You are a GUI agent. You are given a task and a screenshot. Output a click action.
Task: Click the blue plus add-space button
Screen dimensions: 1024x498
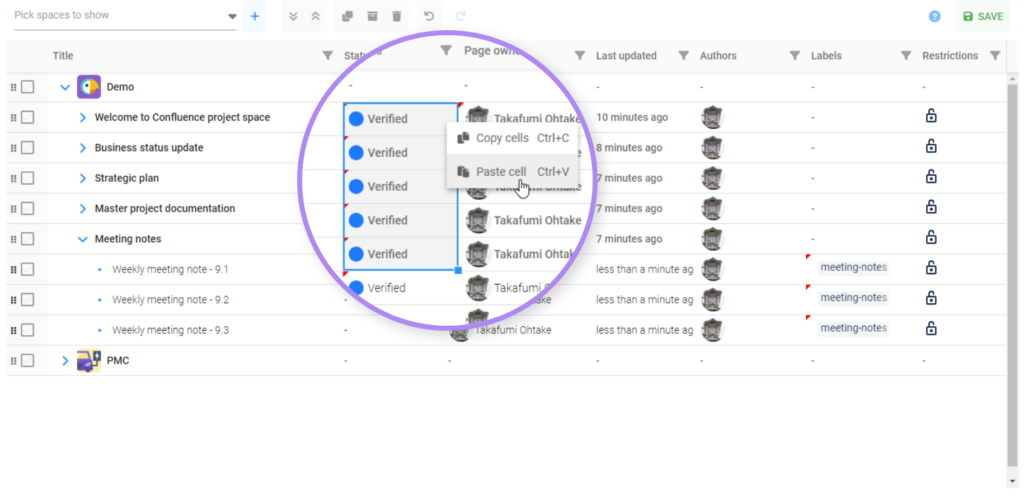(x=255, y=16)
